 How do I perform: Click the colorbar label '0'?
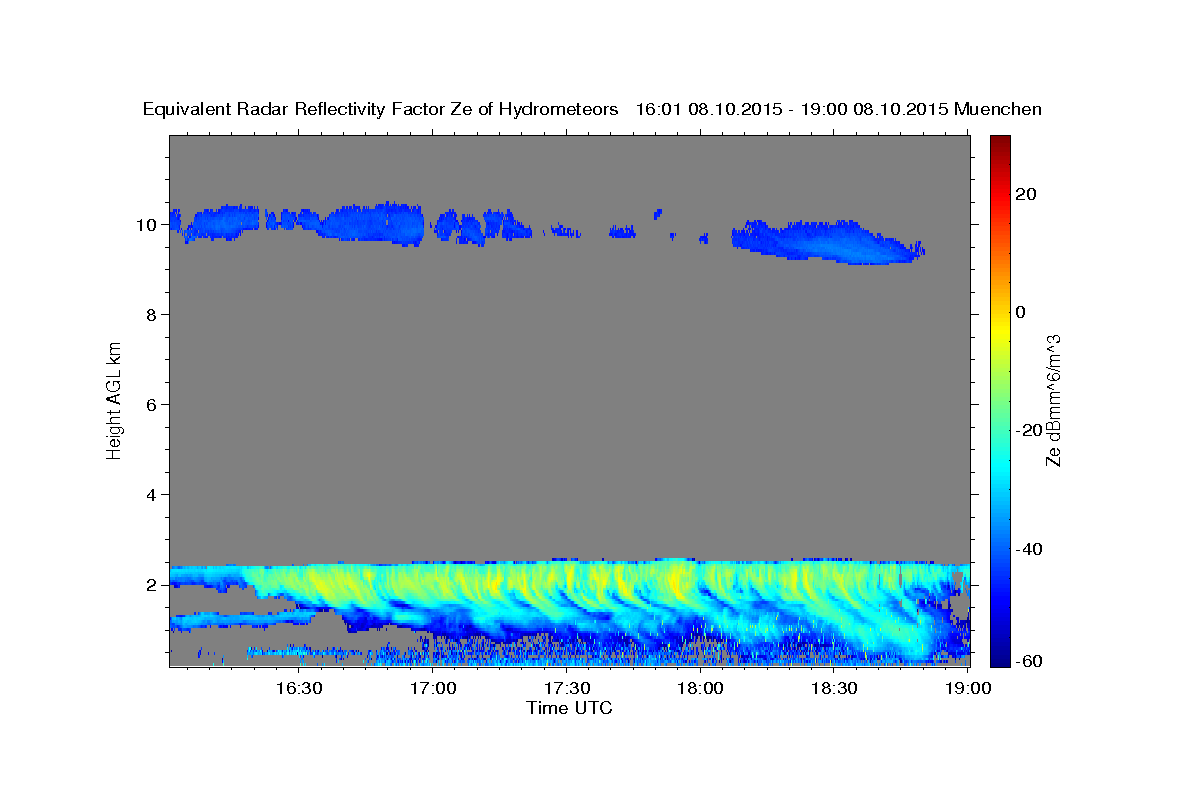pos(1020,312)
